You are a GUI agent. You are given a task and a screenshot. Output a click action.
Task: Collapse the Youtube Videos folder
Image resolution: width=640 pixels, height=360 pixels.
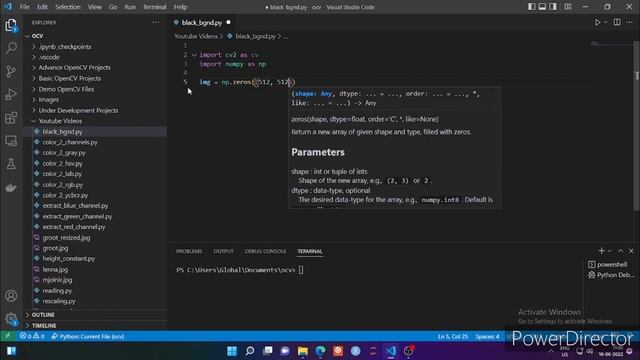point(60,121)
